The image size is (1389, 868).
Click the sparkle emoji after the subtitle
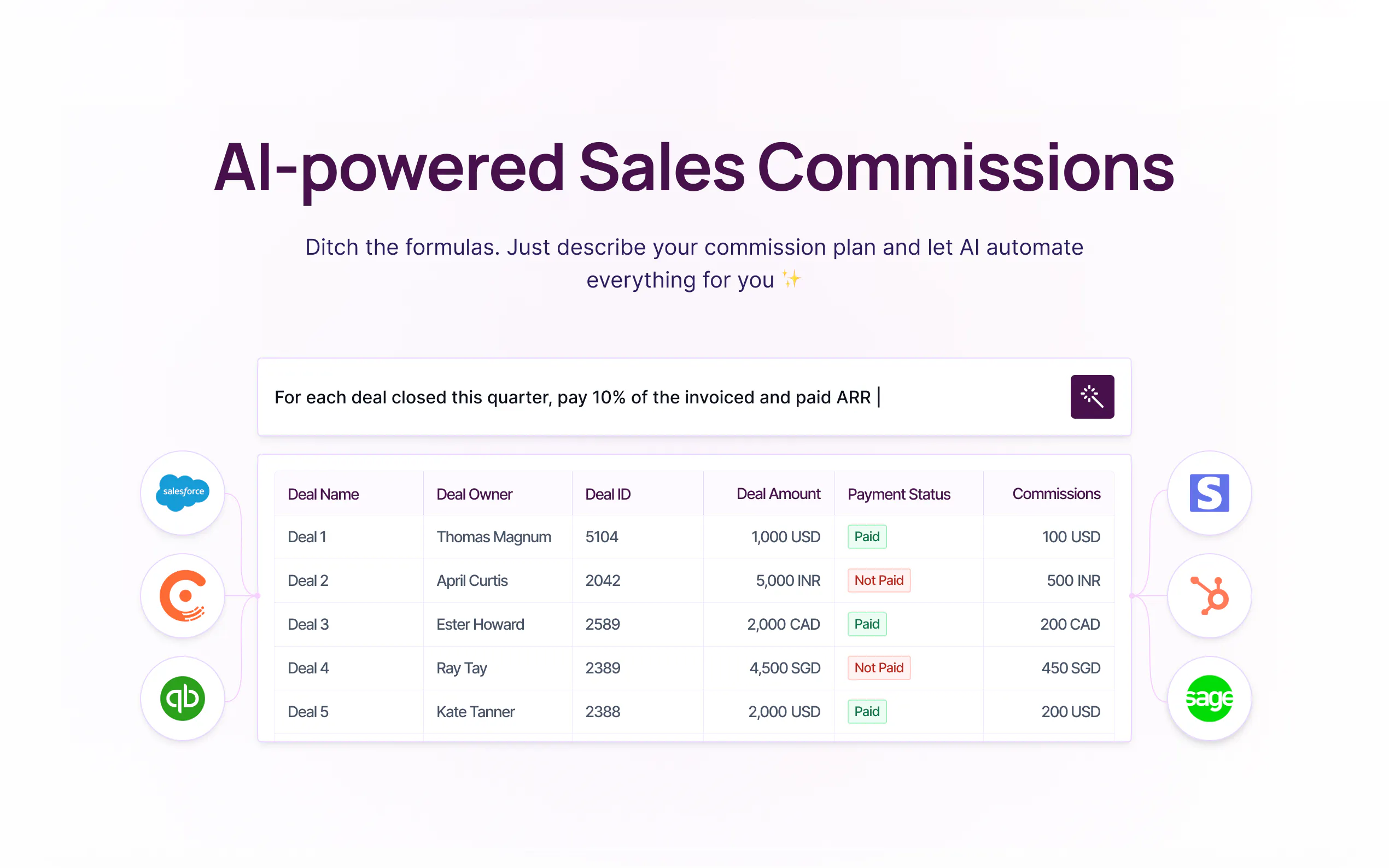[791, 279]
